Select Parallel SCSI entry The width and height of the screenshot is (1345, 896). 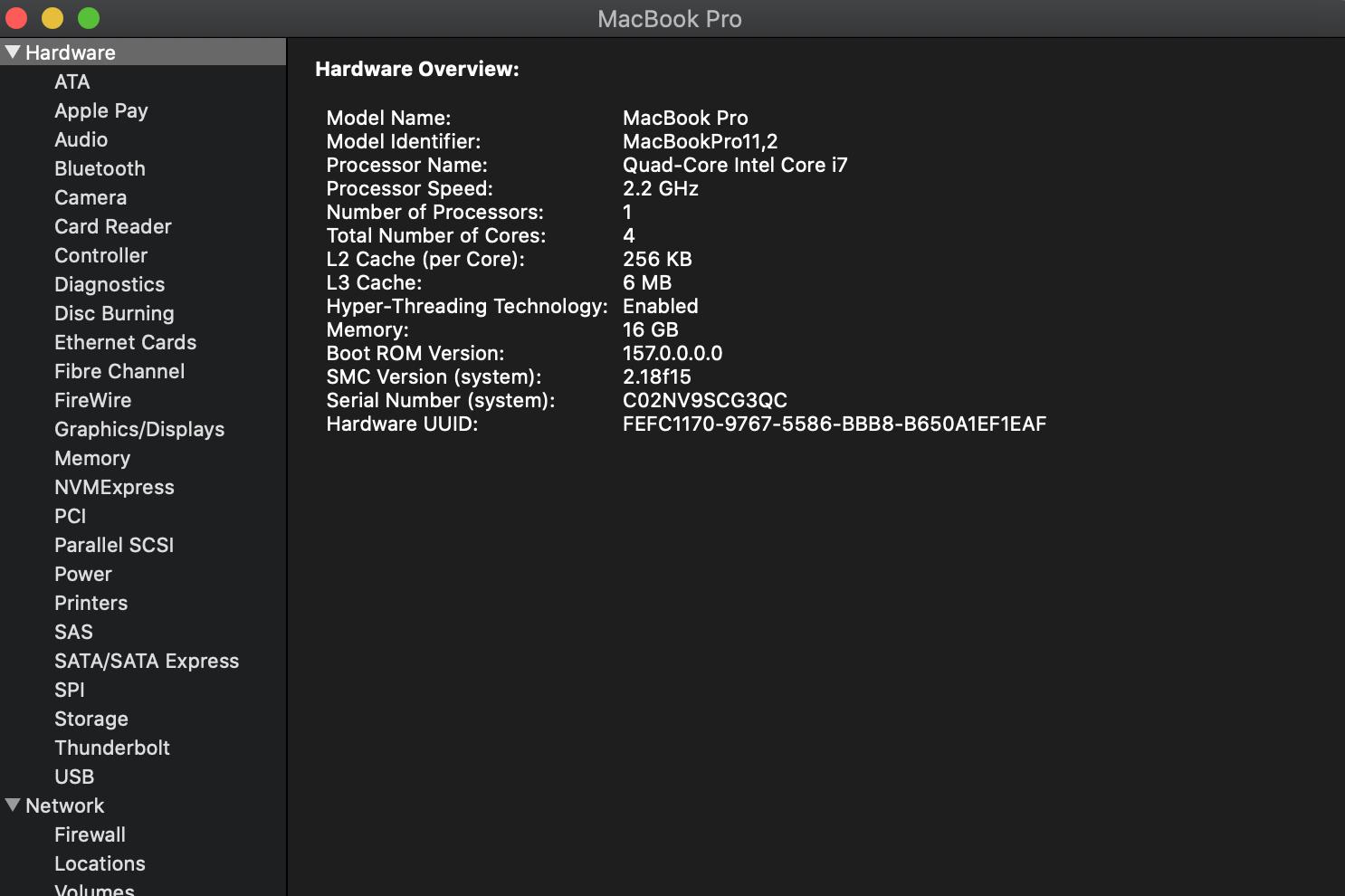[114, 545]
